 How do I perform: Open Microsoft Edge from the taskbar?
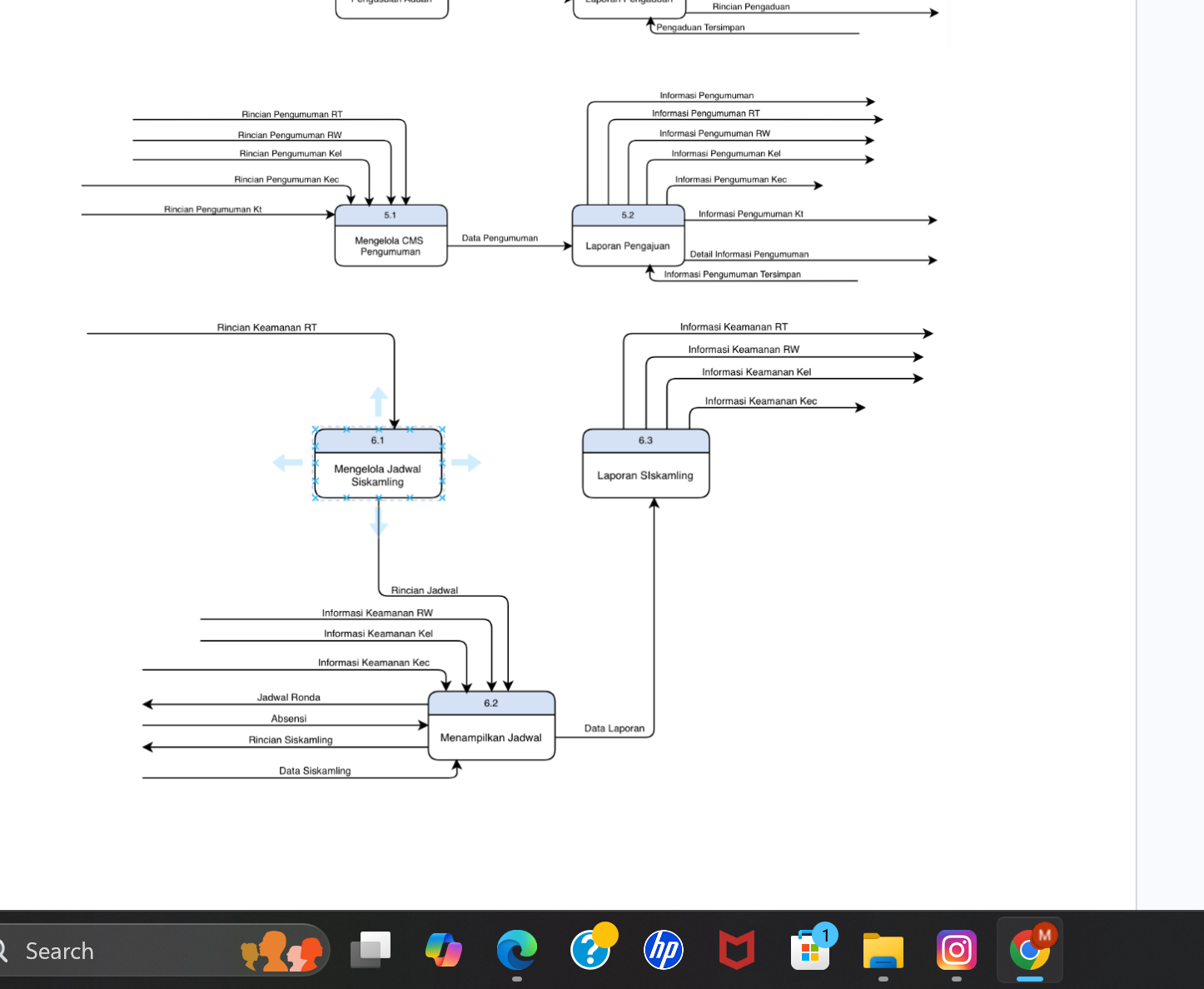point(516,950)
